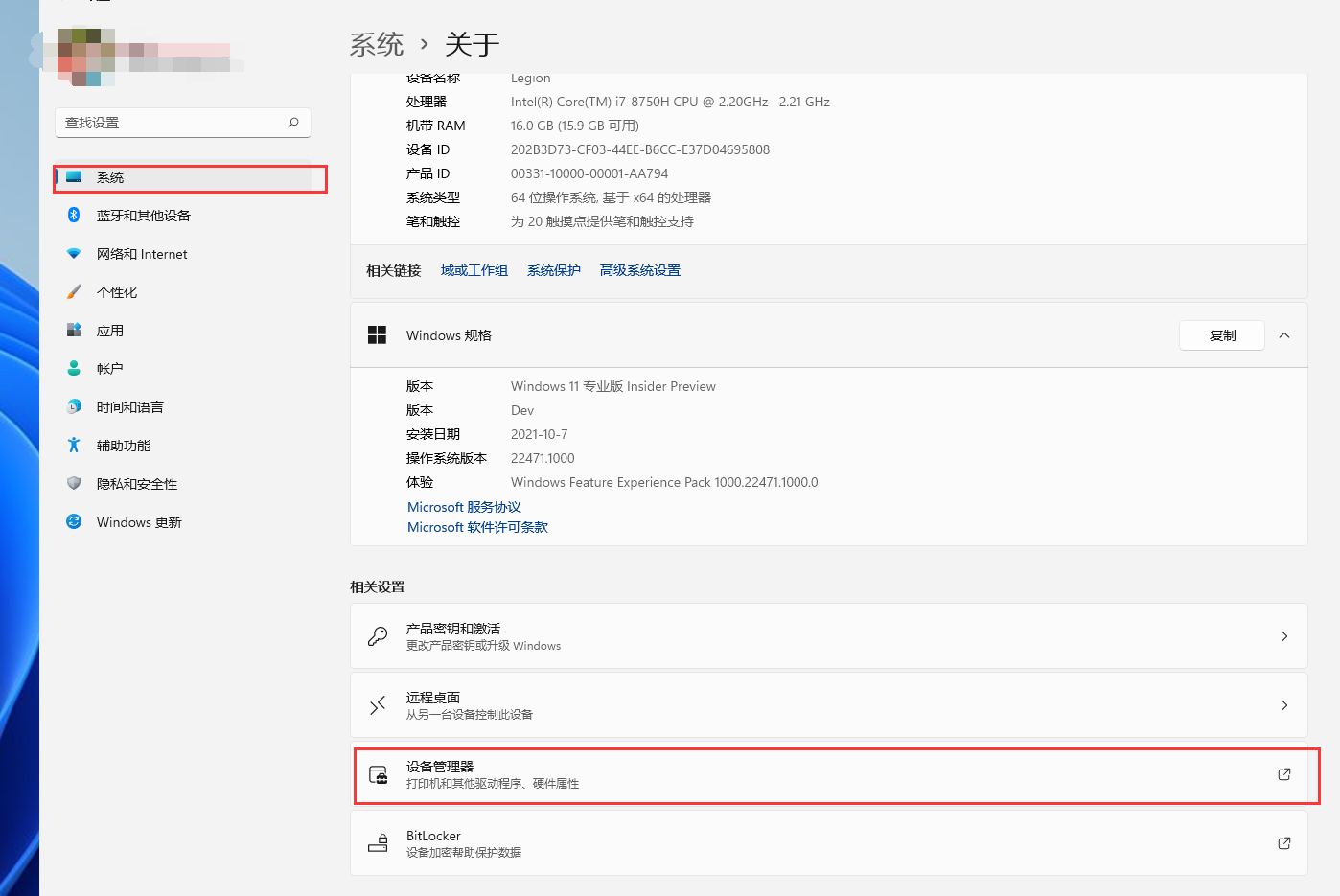This screenshot has width=1340, height=896.
Task: Select the Privacy and Security shield icon
Action: (74, 484)
